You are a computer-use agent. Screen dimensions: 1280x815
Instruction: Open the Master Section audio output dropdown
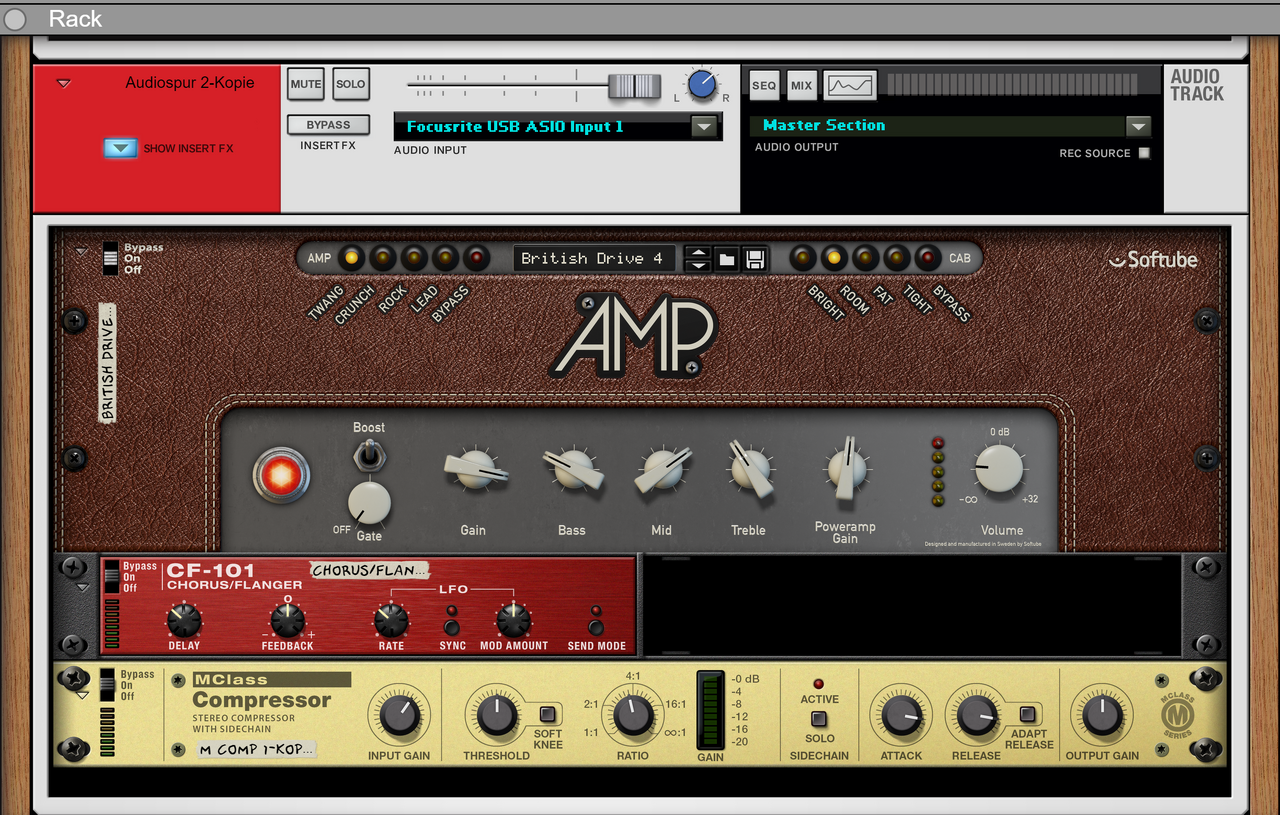(x=1137, y=126)
